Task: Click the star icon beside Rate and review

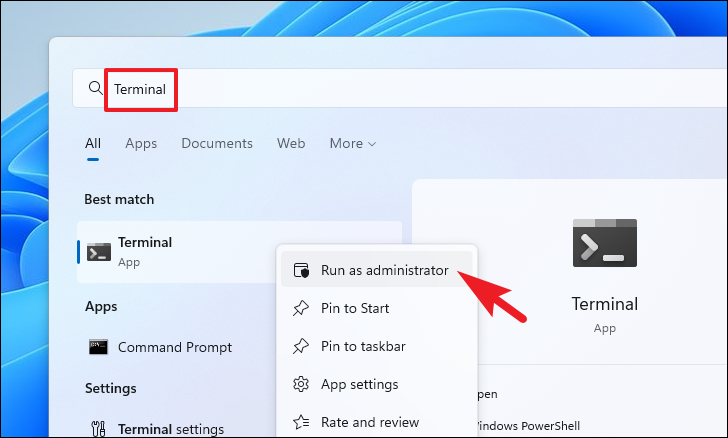Action: 301,422
